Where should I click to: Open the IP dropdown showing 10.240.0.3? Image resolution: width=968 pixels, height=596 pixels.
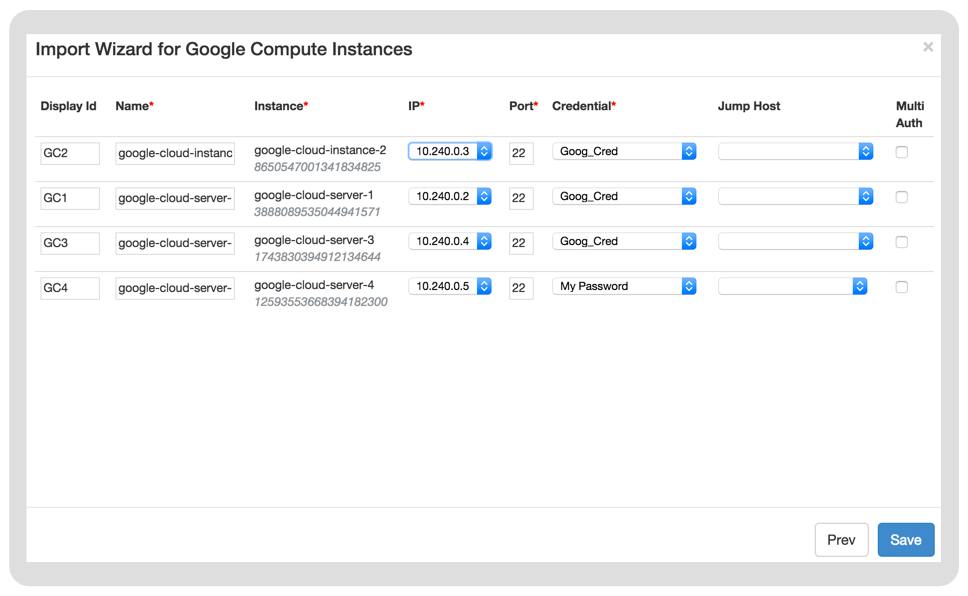[x=449, y=151]
